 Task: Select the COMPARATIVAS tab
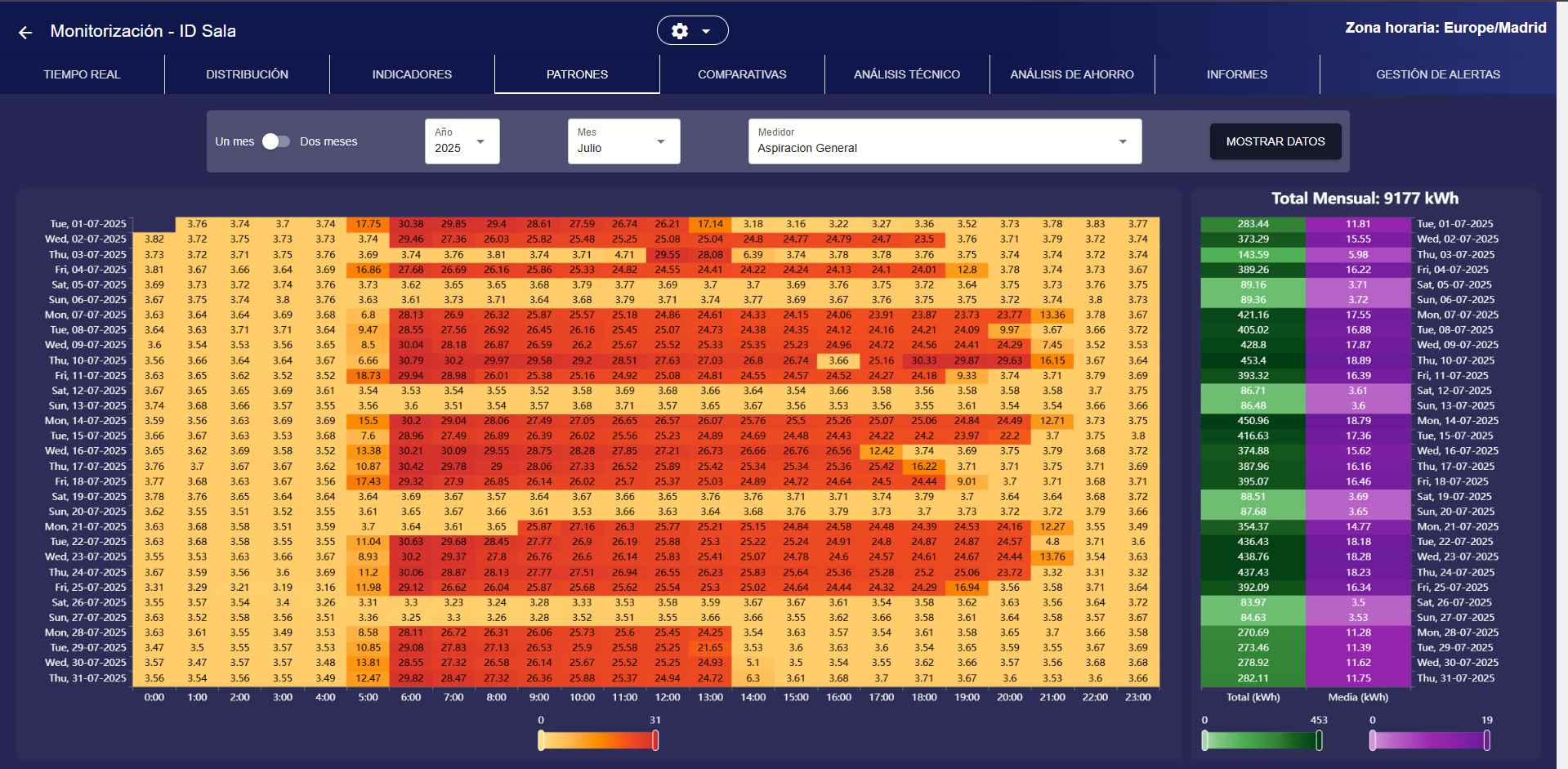tap(742, 74)
